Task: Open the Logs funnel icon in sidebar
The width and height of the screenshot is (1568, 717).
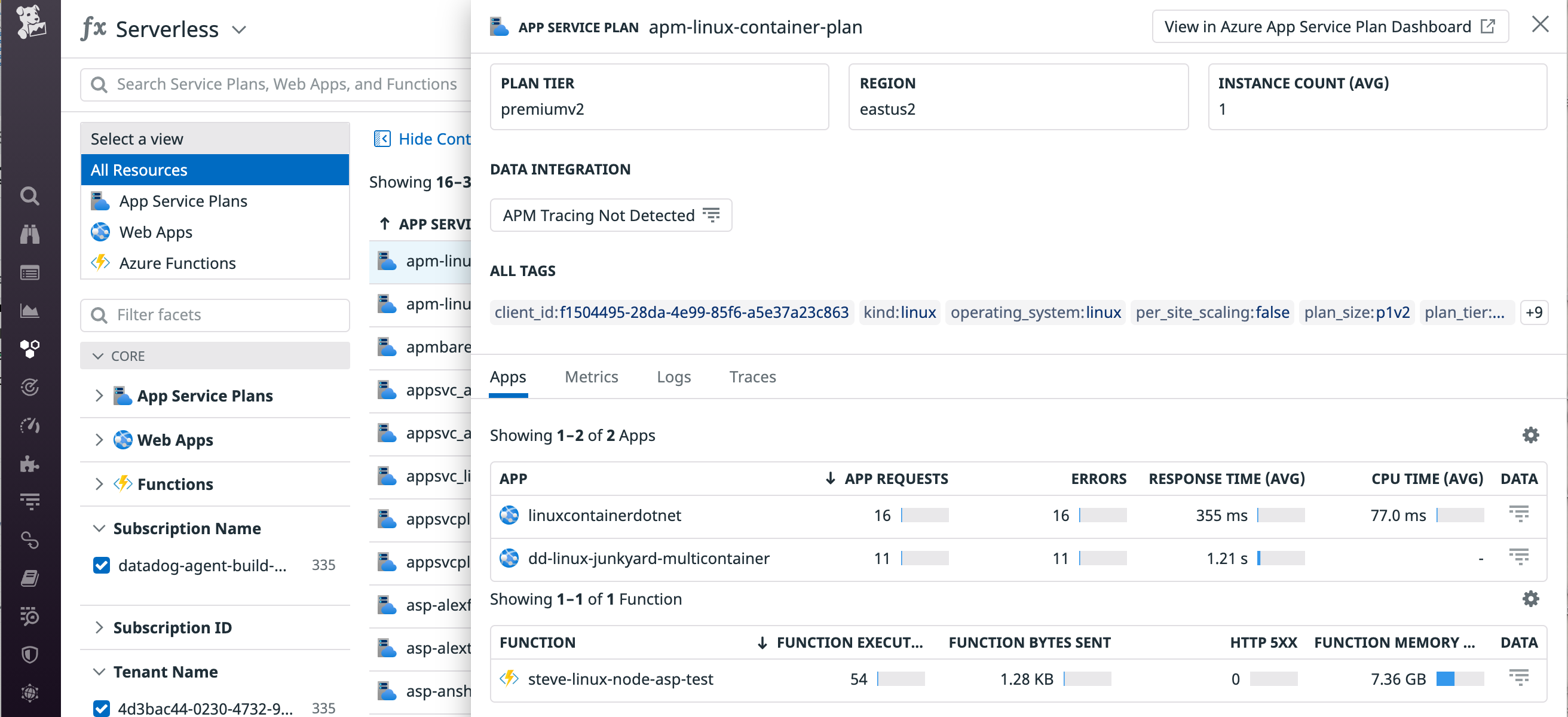Action: 30,501
